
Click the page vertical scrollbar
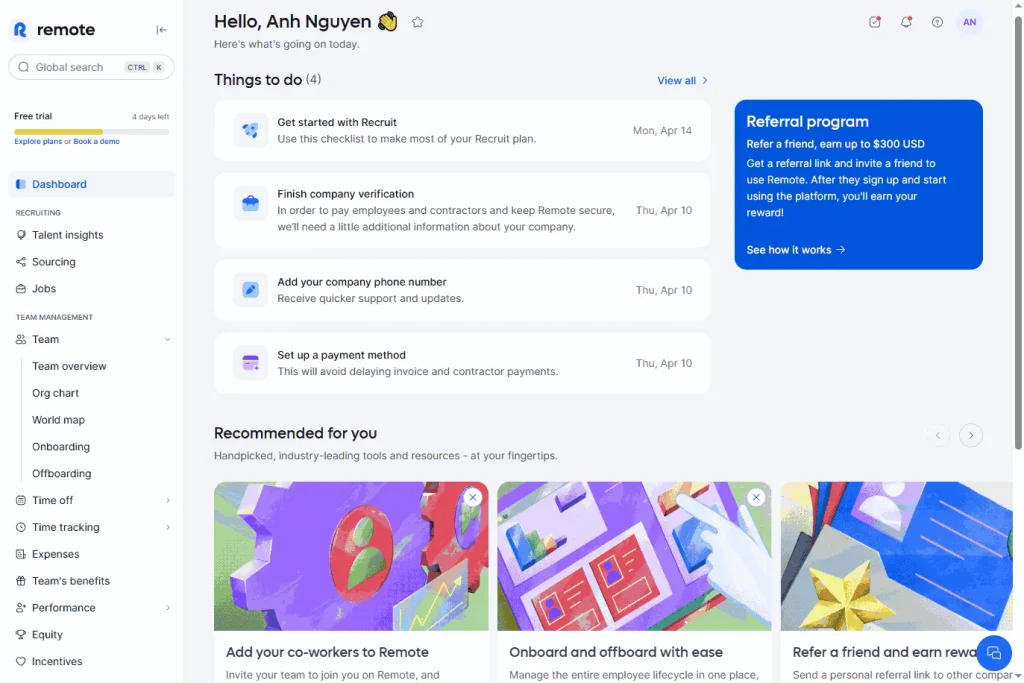coord(1017,233)
